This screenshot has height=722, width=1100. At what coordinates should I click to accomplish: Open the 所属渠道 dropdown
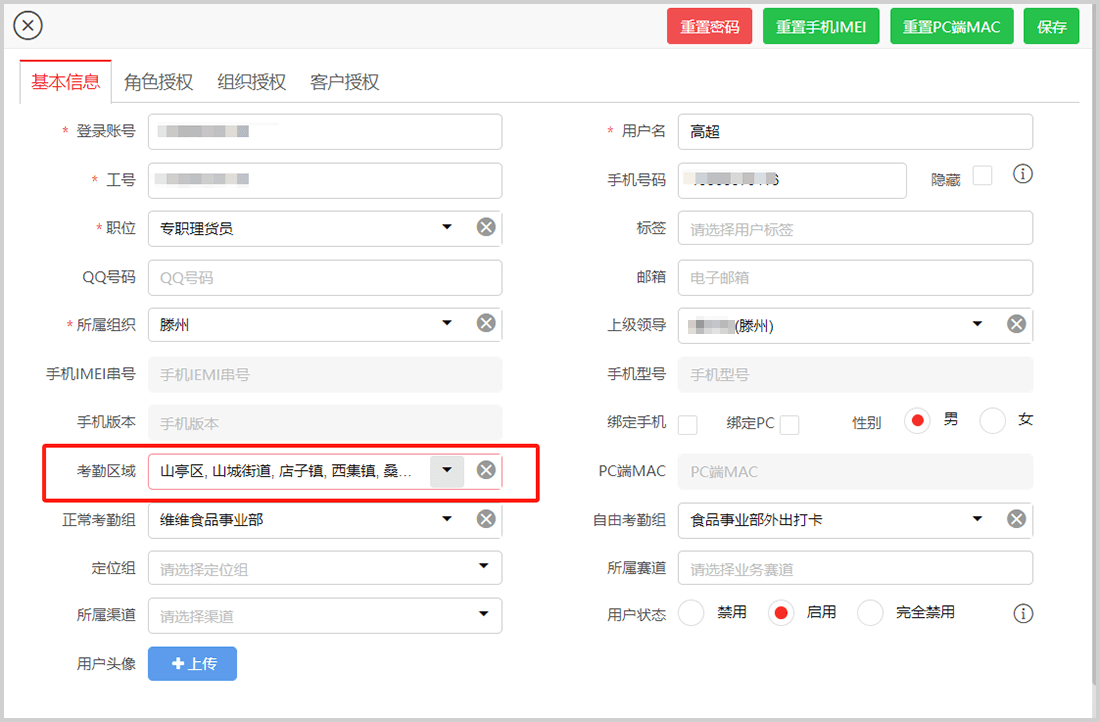click(x=484, y=614)
